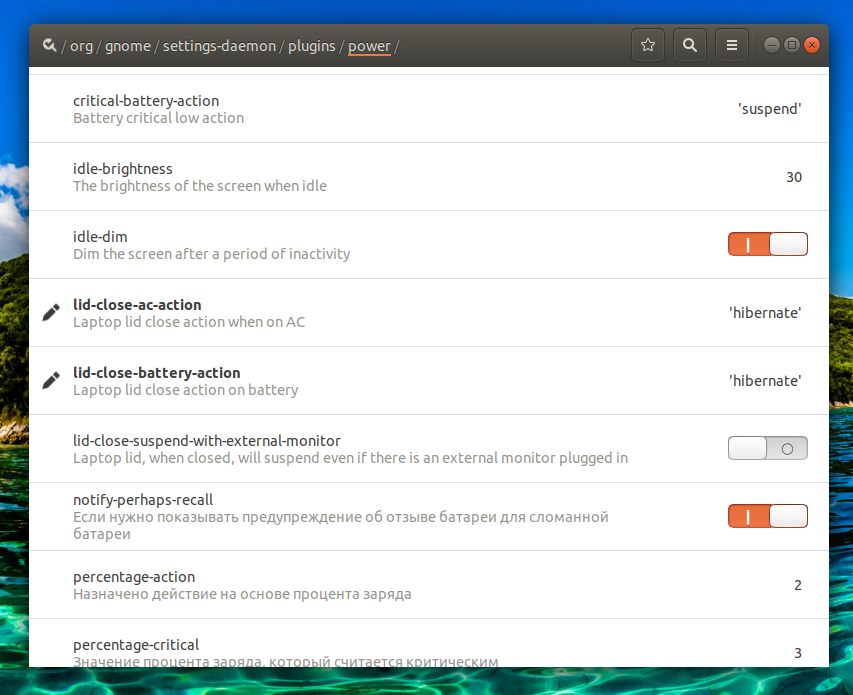853x695 pixels.
Task: Open the notify-perhaps-recall key row
Action: coord(429,517)
